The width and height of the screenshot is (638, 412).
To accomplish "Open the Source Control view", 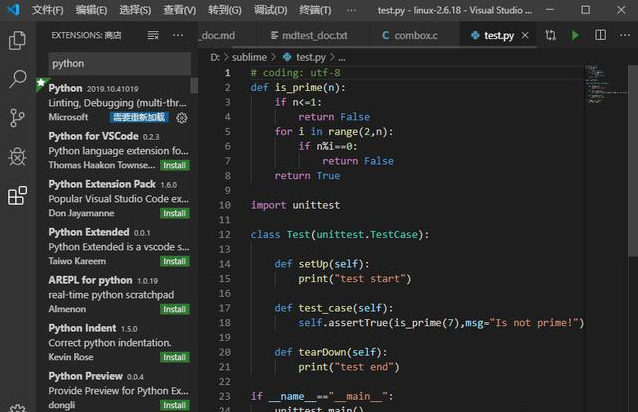I will point(17,118).
